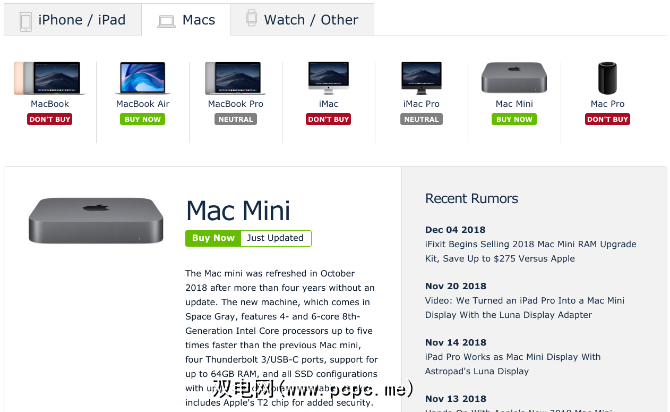Select the iMac Pro product image
The image size is (670, 412).
click(x=421, y=78)
